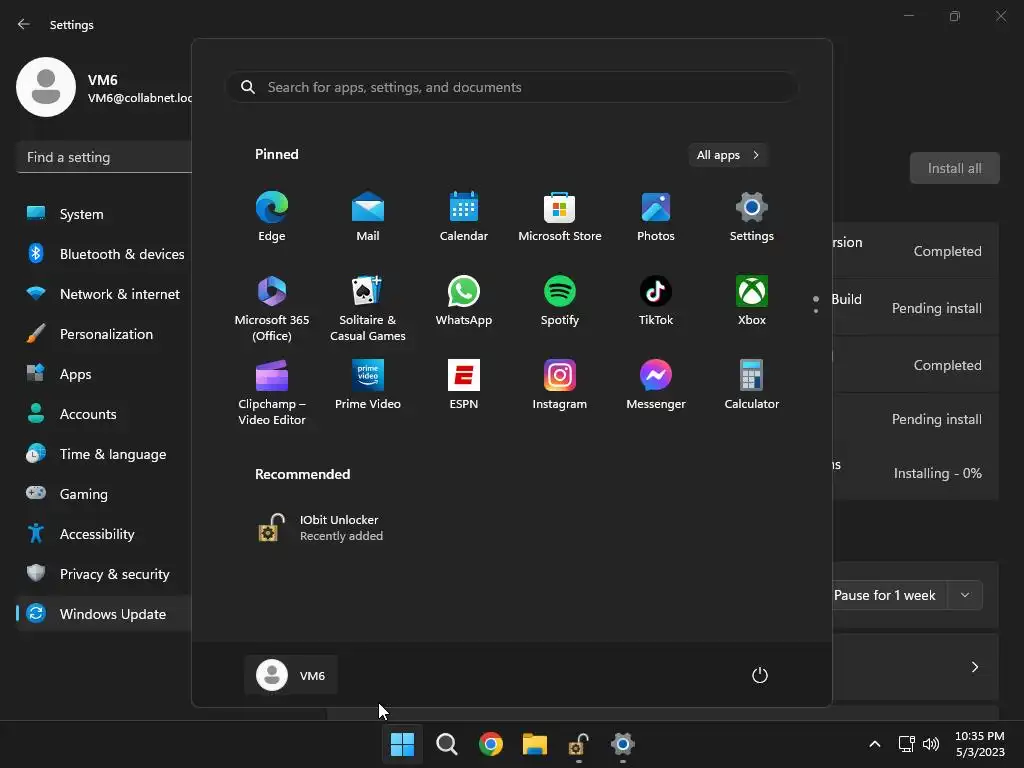Screen dimensions: 1024x768
Task: Open Accounts settings category
Action: (x=104, y=414)
